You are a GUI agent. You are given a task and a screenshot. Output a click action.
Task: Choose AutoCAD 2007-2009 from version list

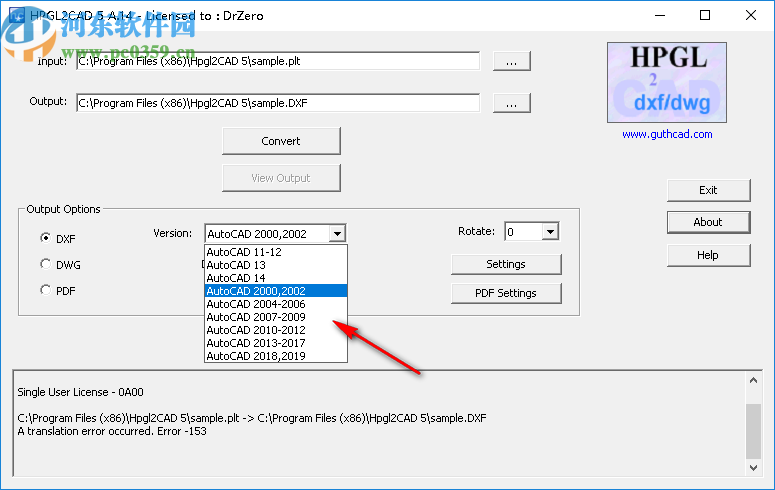click(x=276, y=317)
